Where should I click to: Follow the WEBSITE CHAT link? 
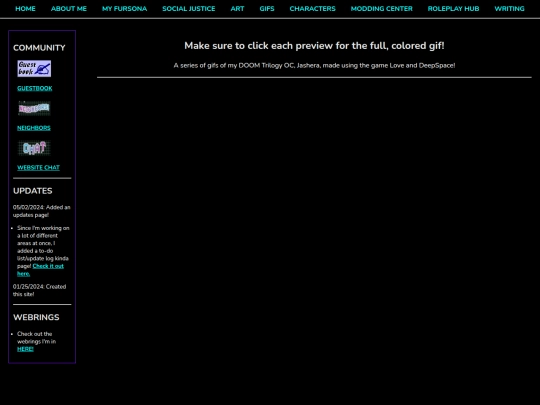coord(39,168)
